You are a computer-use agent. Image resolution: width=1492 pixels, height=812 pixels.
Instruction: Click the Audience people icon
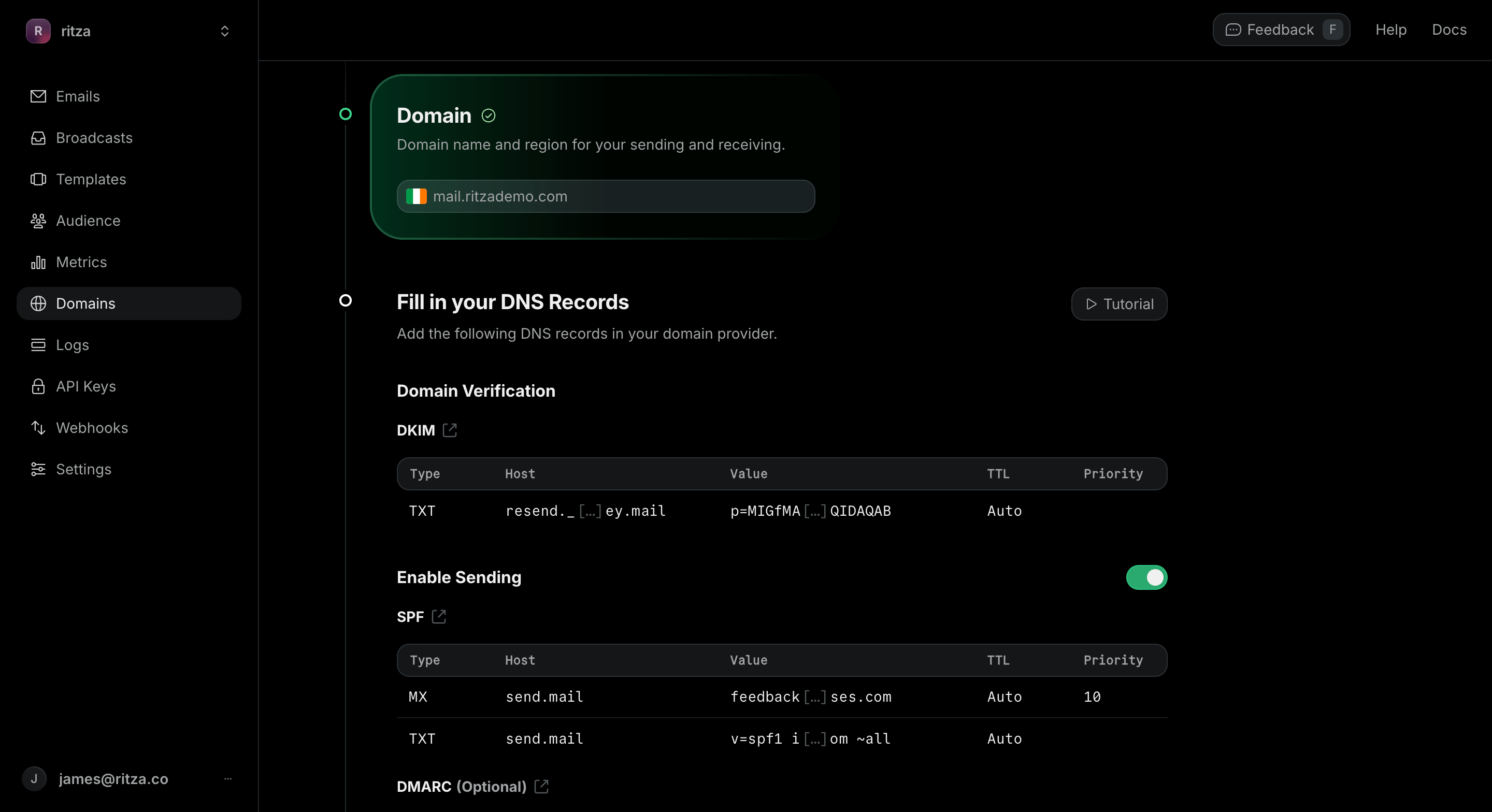click(38, 221)
